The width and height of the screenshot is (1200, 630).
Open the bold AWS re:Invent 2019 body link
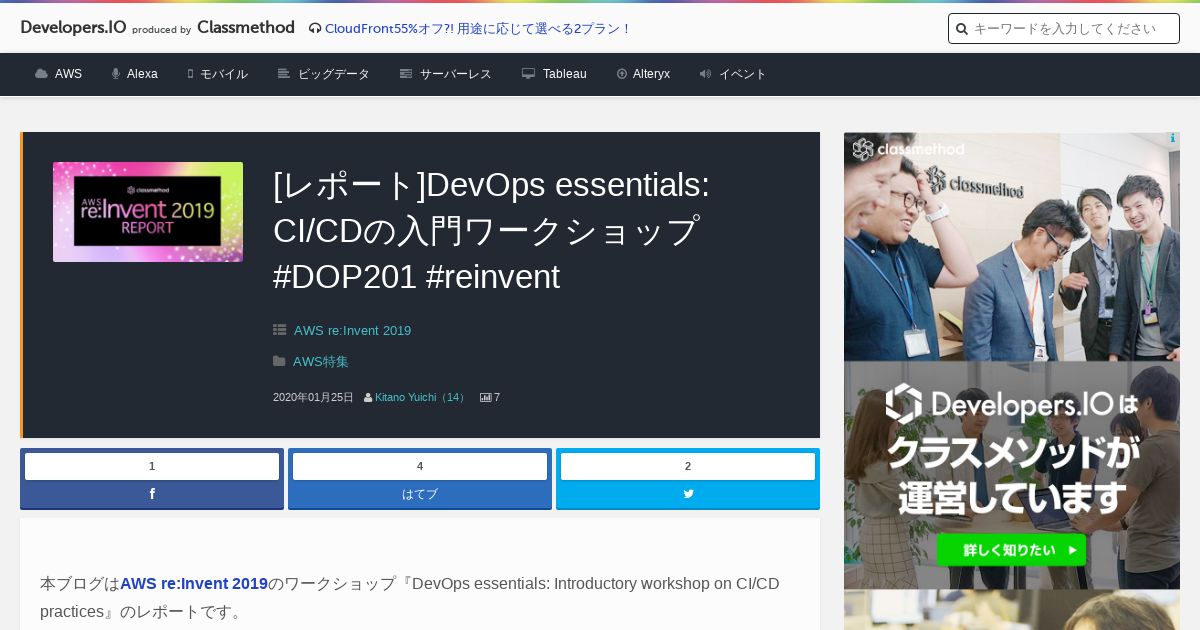click(194, 583)
